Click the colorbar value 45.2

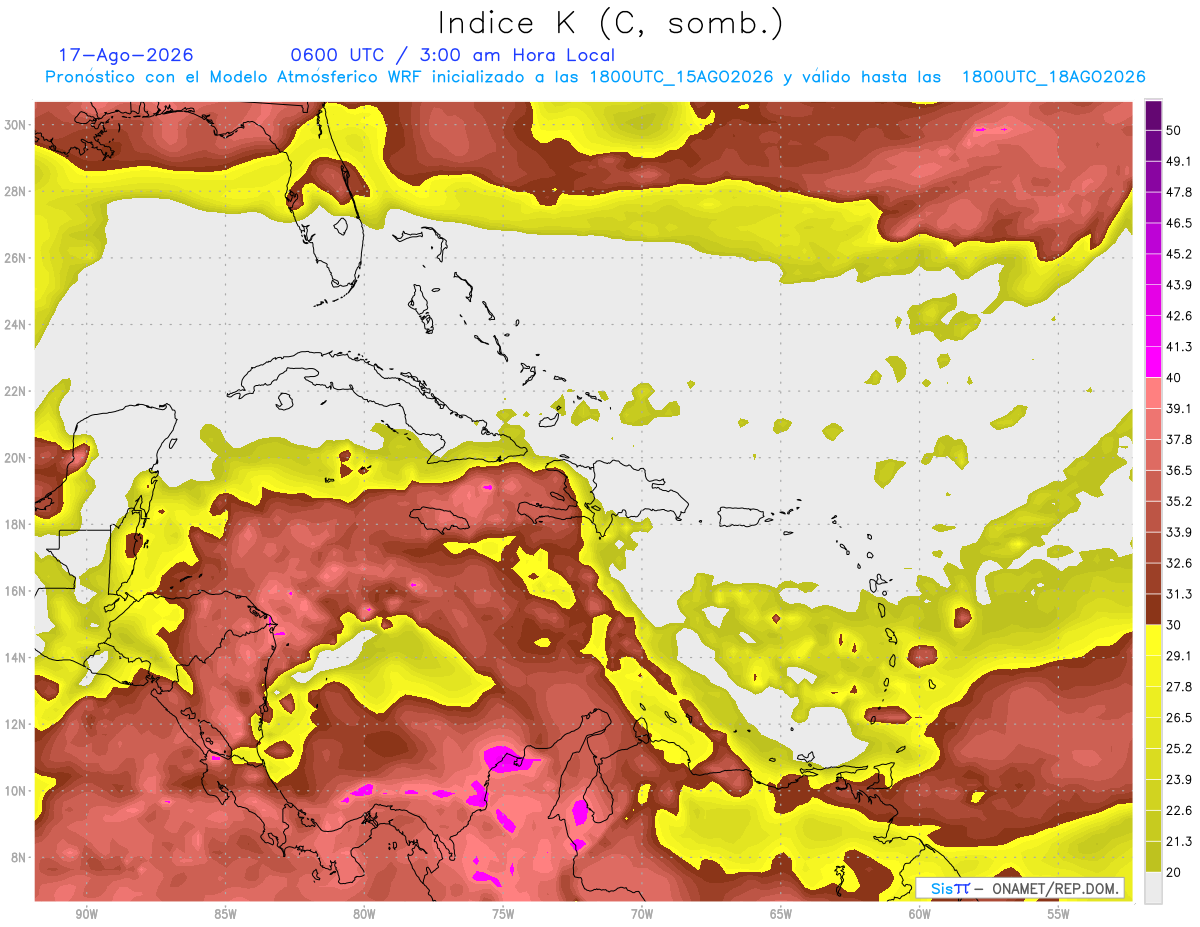pos(1179,254)
